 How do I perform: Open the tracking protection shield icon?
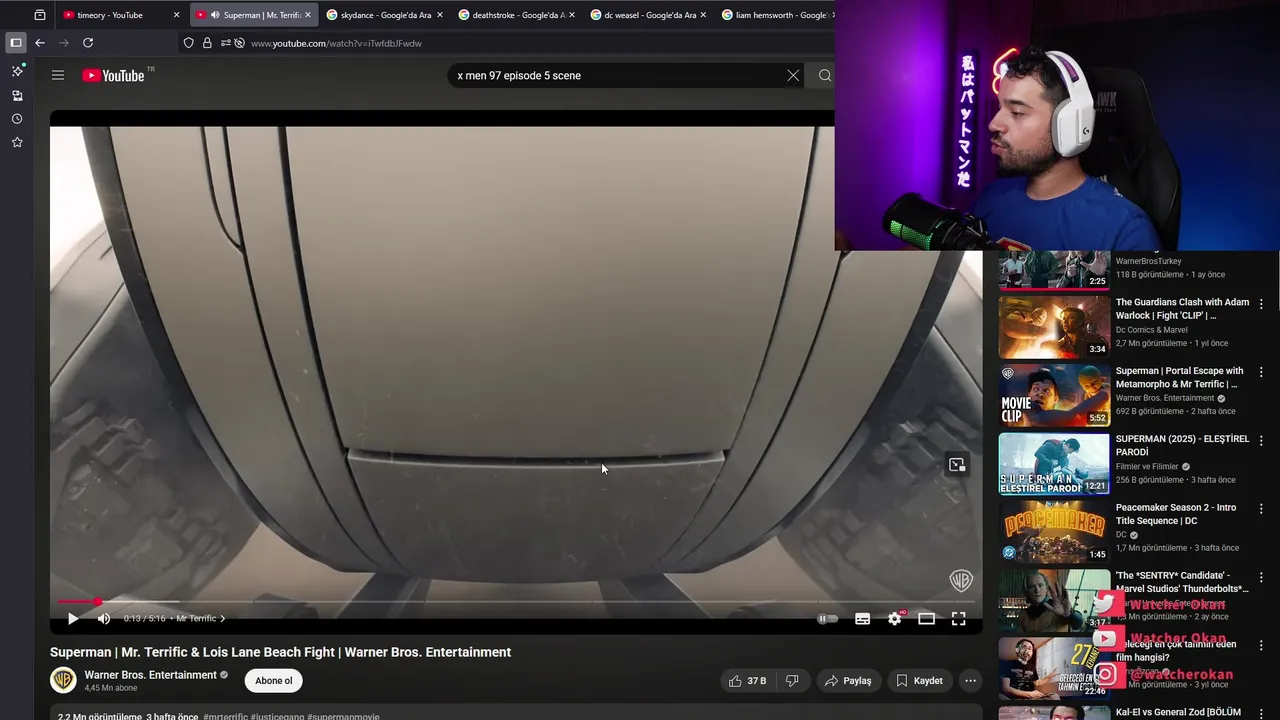click(x=188, y=43)
